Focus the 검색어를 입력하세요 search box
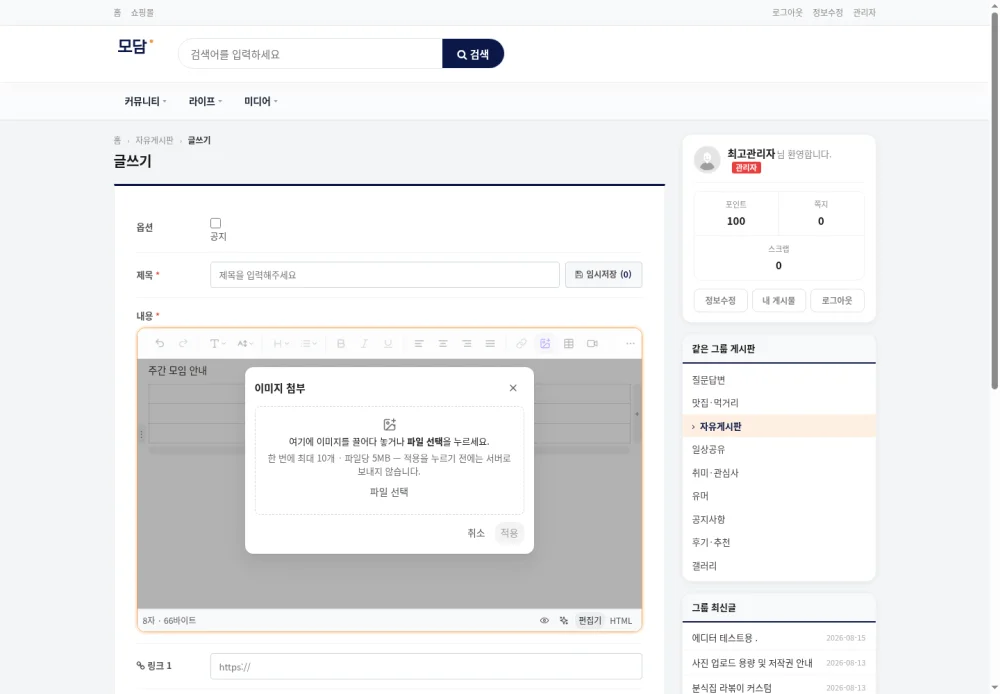The image size is (1000, 694). point(311,54)
